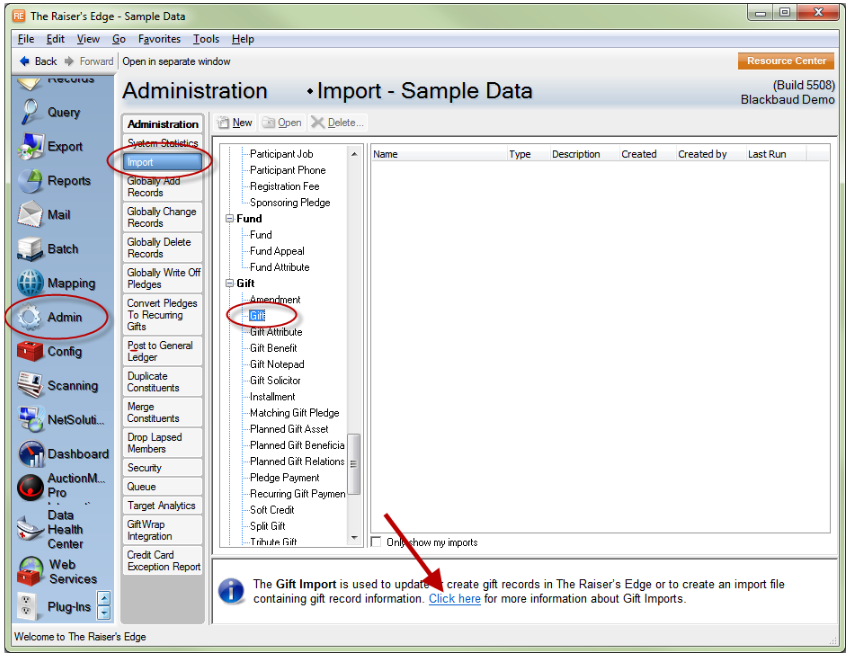Sort by the Created by column header

point(711,154)
